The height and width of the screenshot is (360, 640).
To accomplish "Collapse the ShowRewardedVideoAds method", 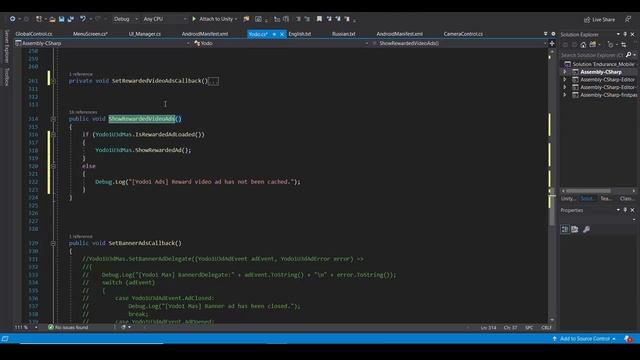I will 53,119.
